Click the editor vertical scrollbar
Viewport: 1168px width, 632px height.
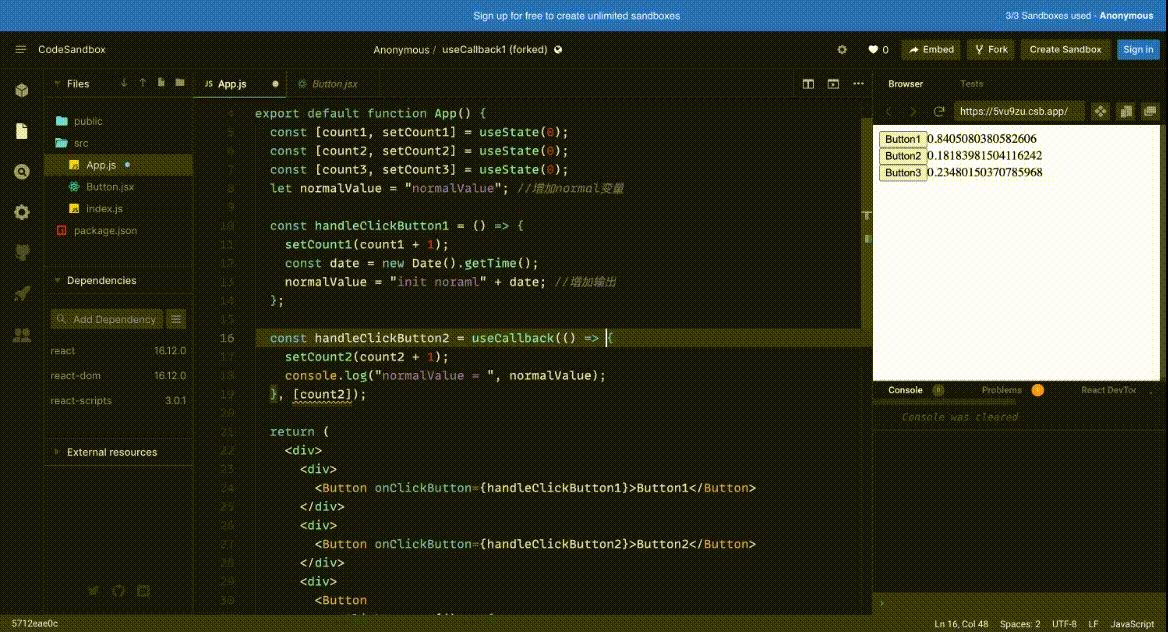pyautogui.click(x=867, y=224)
